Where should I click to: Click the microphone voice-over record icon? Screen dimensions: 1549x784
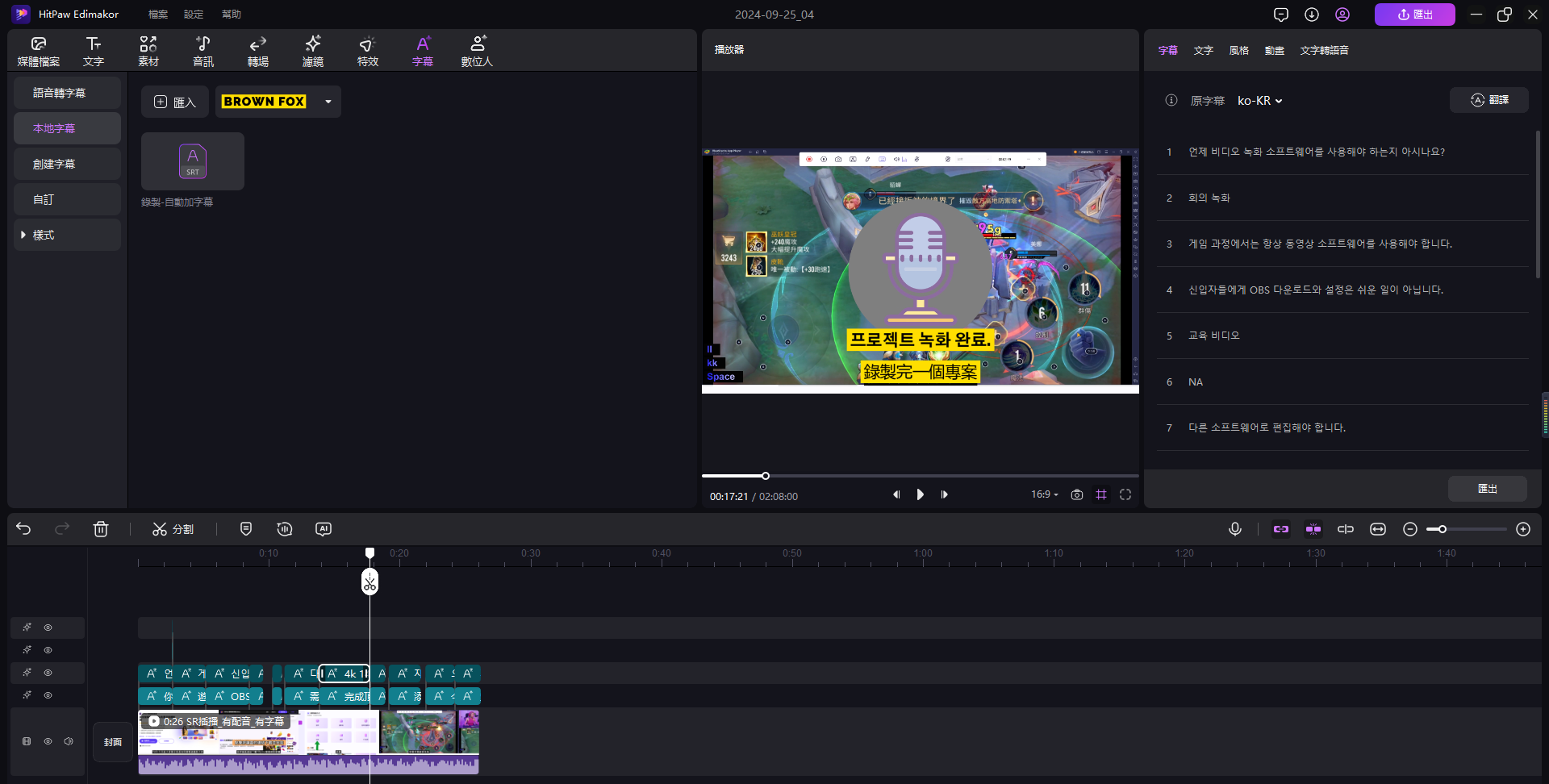tap(1235, 529)
